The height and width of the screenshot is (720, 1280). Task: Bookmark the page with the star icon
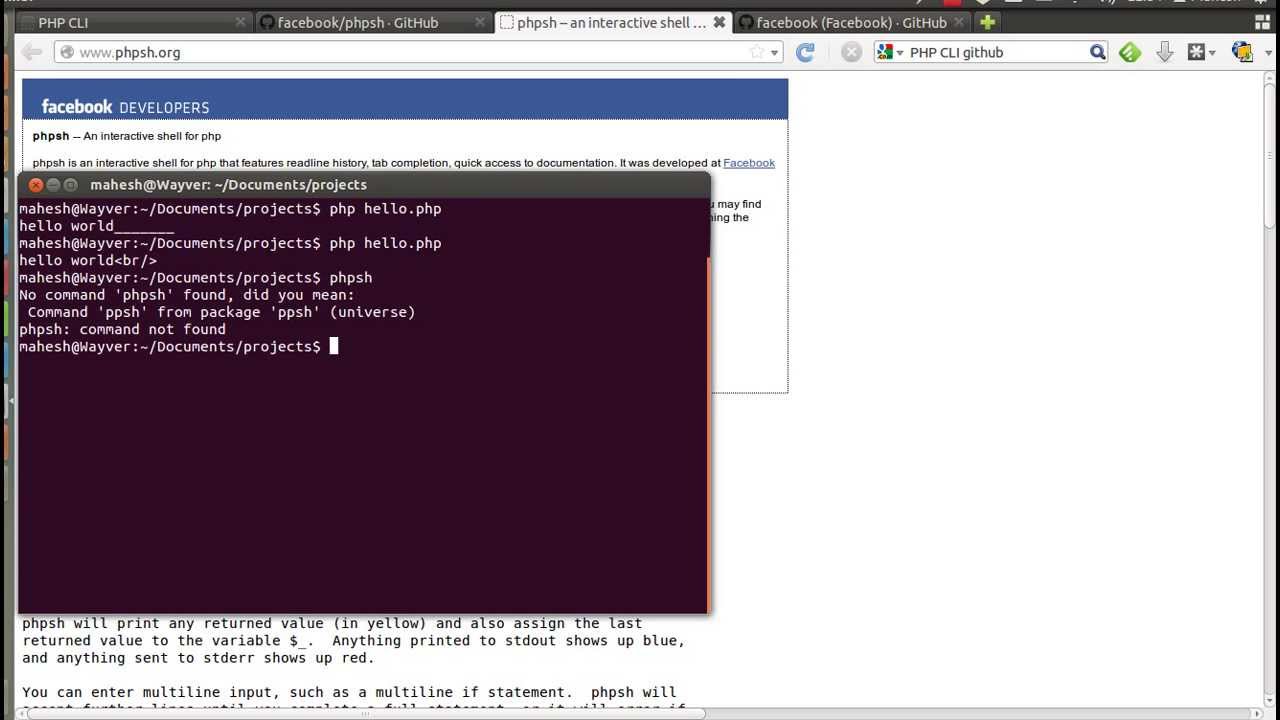757,52
